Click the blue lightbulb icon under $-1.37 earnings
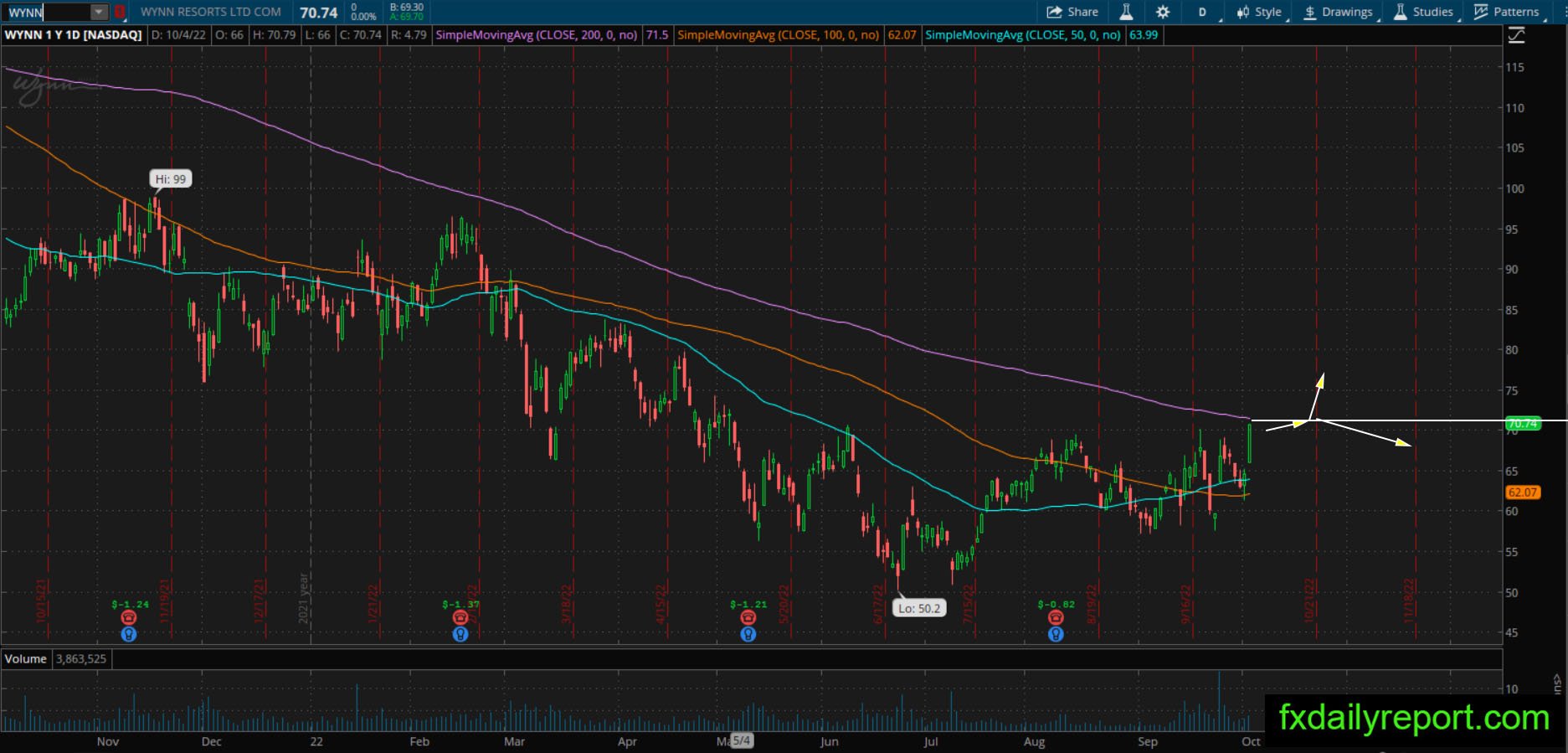This screenshot has height=753, width=1568. 460,634
